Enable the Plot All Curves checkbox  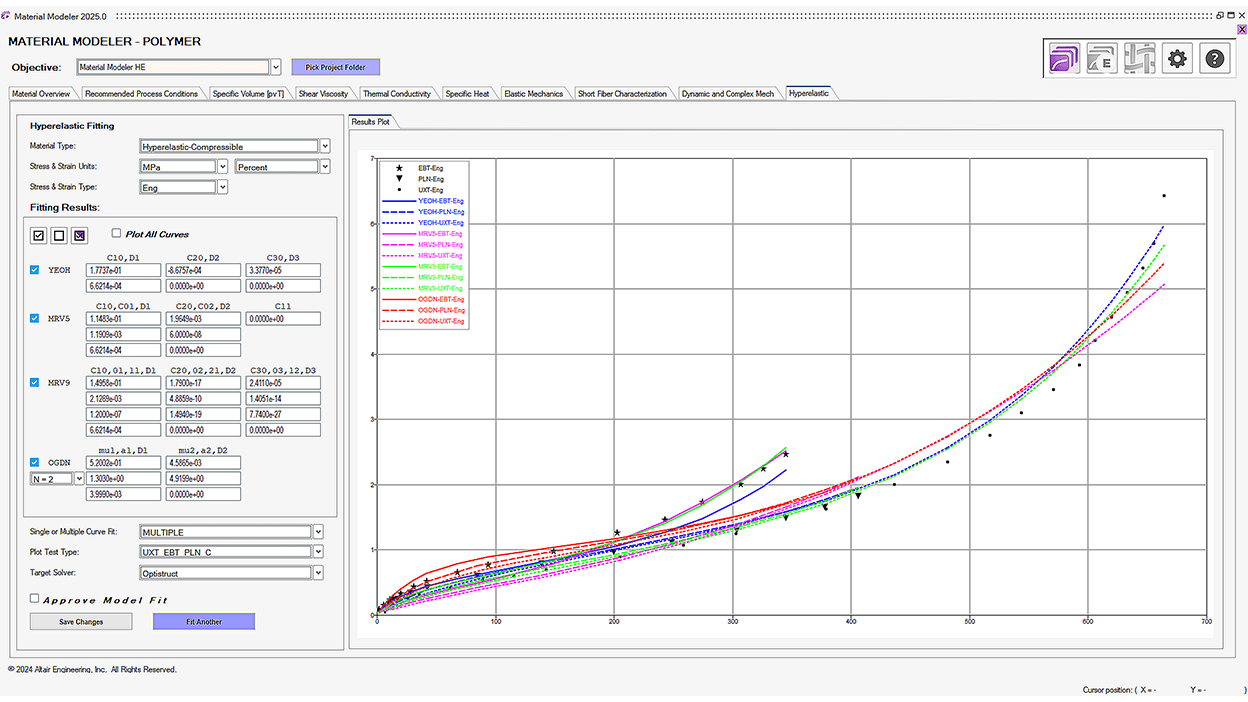point(117,233)
